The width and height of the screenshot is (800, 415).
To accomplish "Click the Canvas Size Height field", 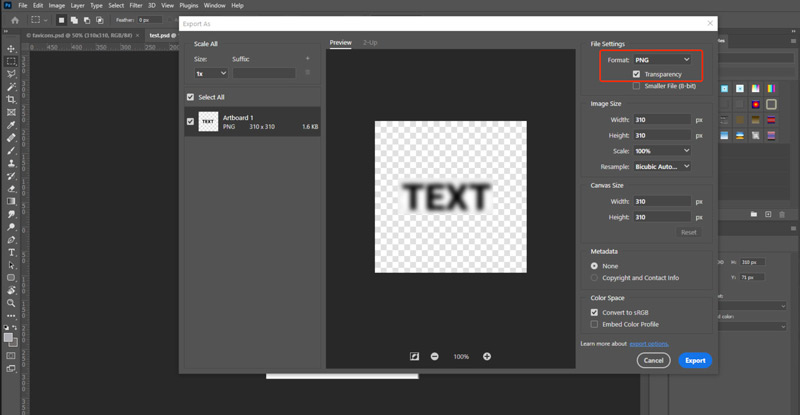I will point(662,217).
